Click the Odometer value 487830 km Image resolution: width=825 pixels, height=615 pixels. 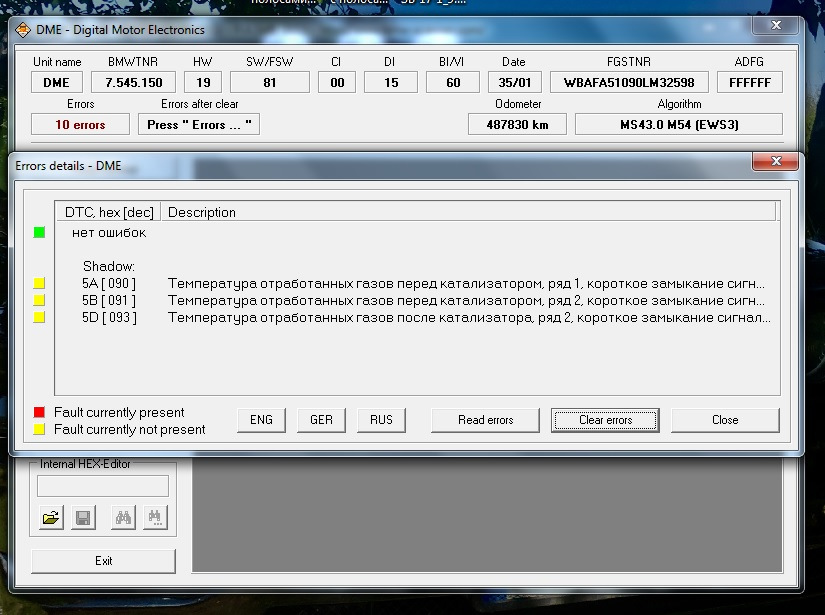[517, 125]
